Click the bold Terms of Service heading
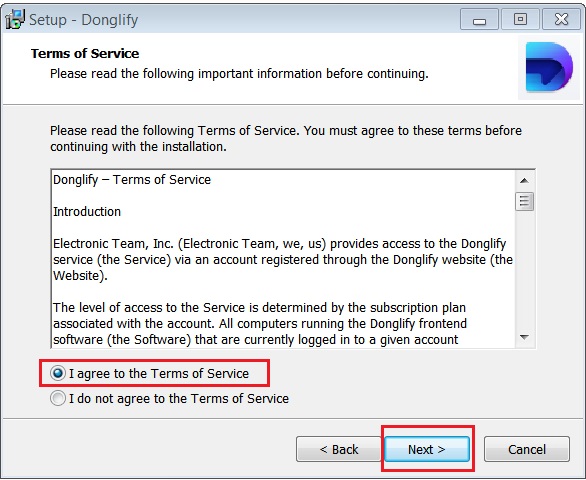Image resolution: width=586 pixels, height=480 pixels. [85, 53]
